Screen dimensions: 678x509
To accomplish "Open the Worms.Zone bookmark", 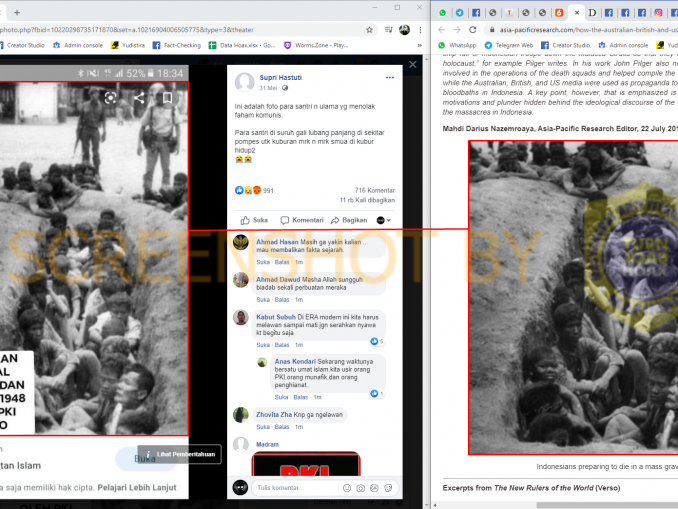I will [x=316, y=45].
